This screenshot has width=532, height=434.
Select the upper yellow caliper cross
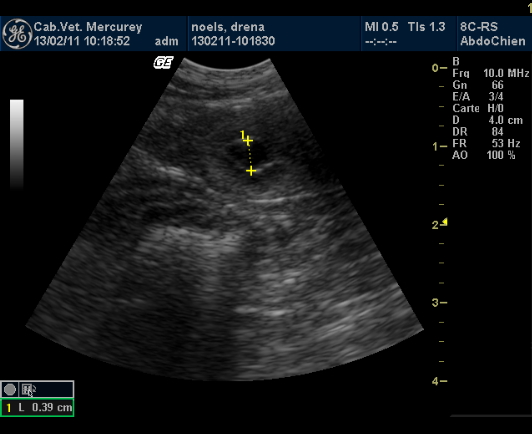point(248,140)
